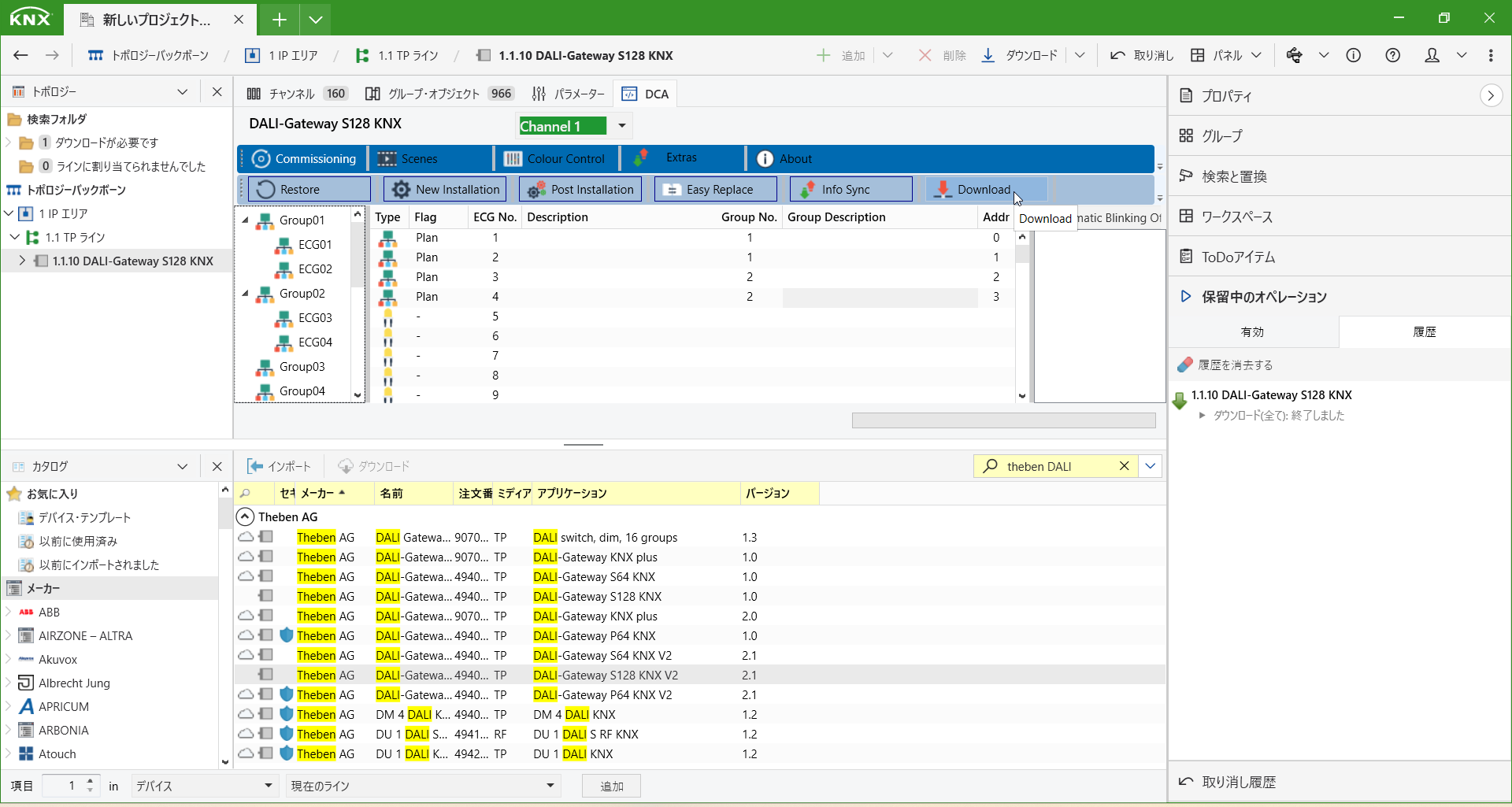Switch to パラメーター tab

click(568, 94)
